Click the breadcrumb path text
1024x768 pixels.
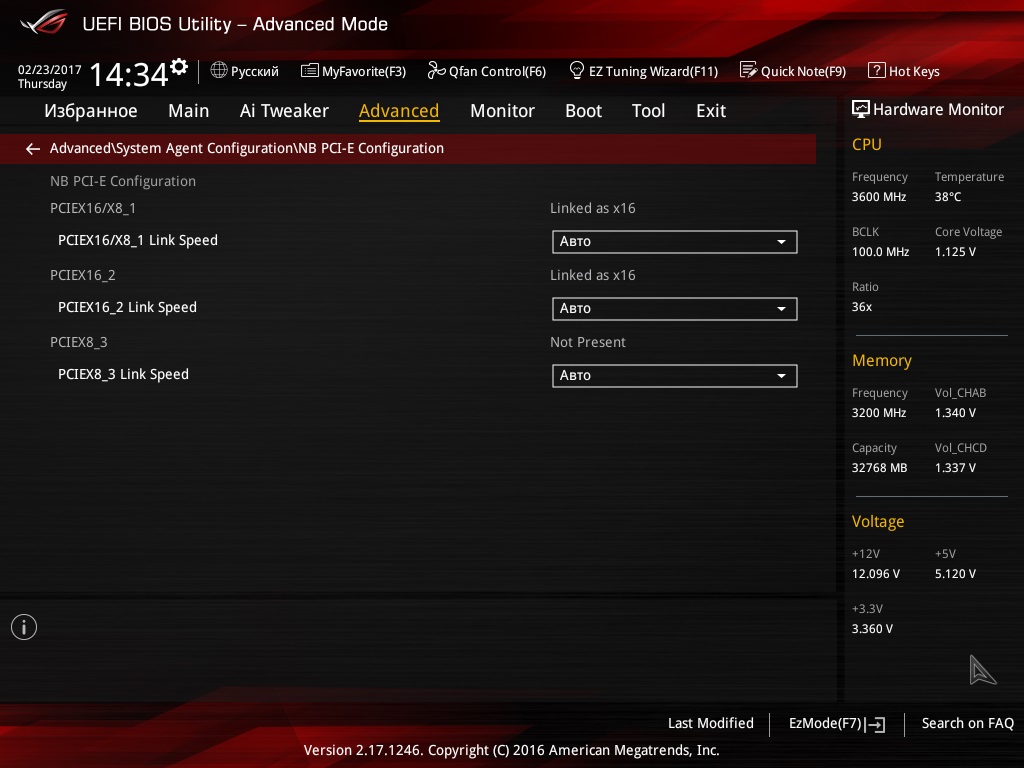pyautogui.click(x=247, y=148)
